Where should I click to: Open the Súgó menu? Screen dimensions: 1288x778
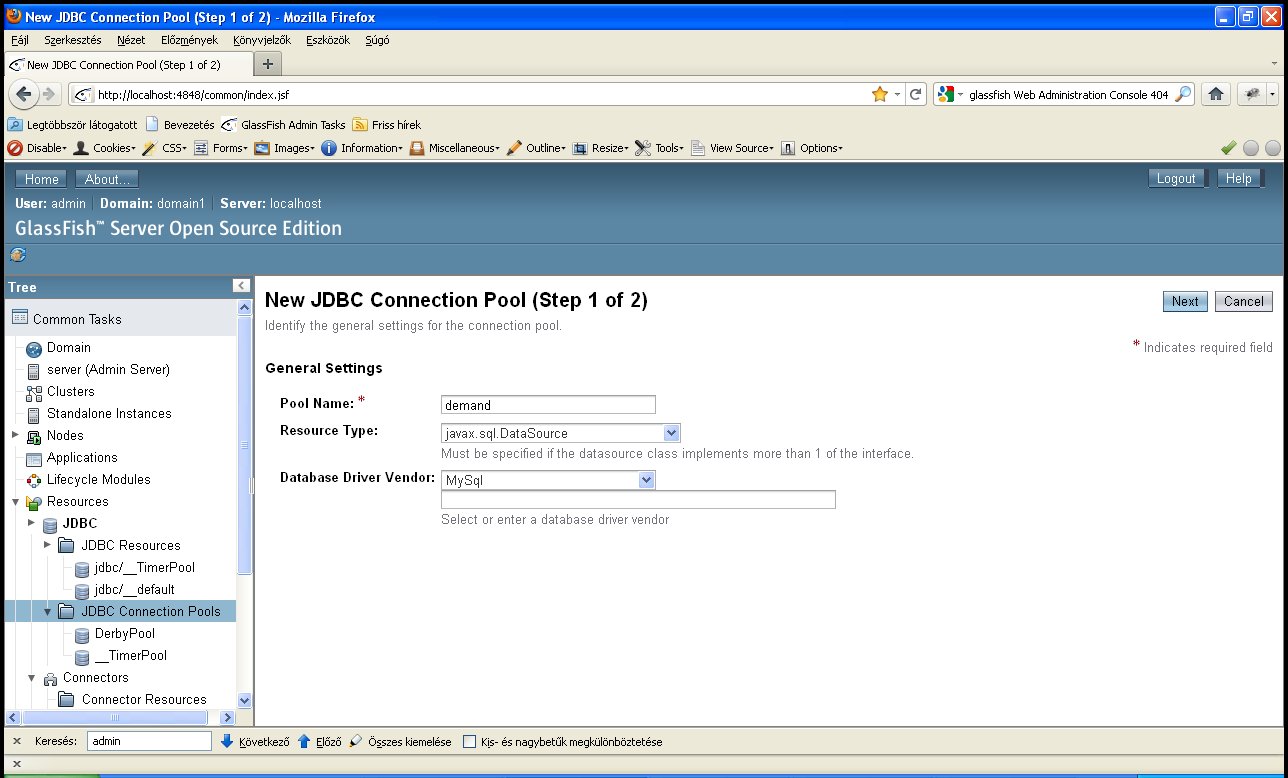point(378,40)
